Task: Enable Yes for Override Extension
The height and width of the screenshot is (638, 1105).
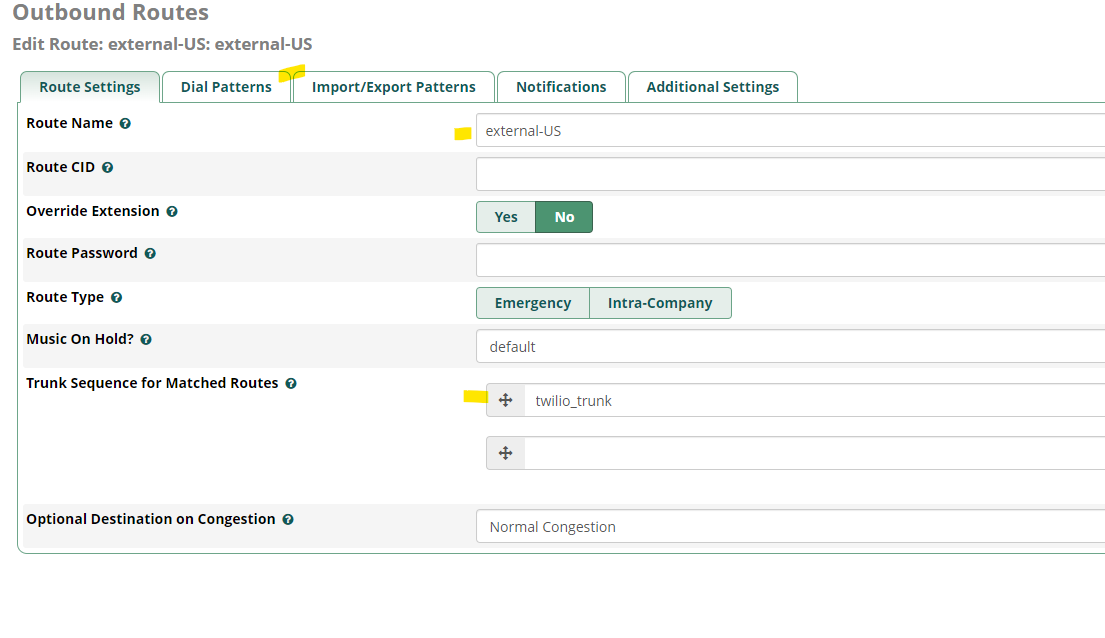Action: (505, 216)
